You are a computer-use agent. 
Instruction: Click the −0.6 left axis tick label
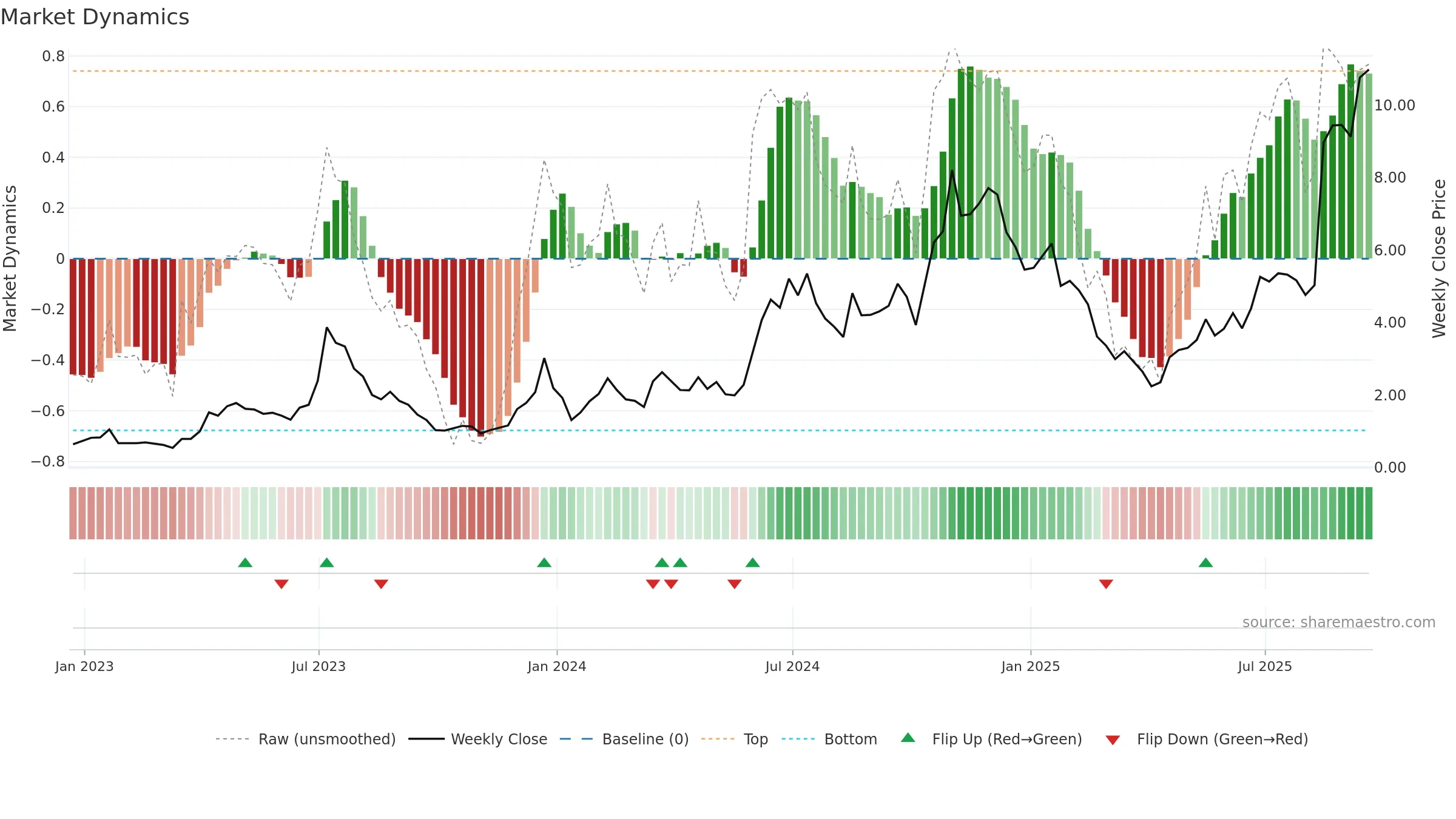[x=48, y=411]
